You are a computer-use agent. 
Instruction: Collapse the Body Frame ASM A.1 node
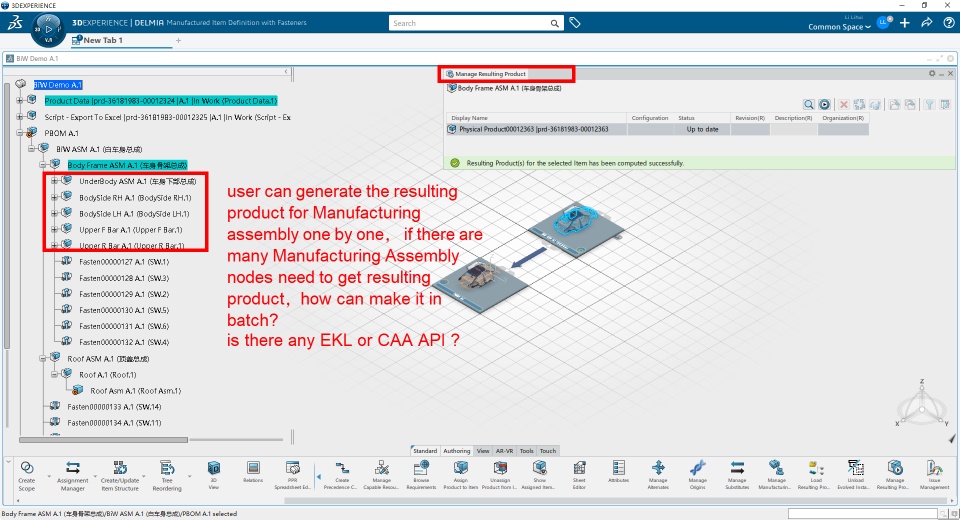[x=43, y=165]
